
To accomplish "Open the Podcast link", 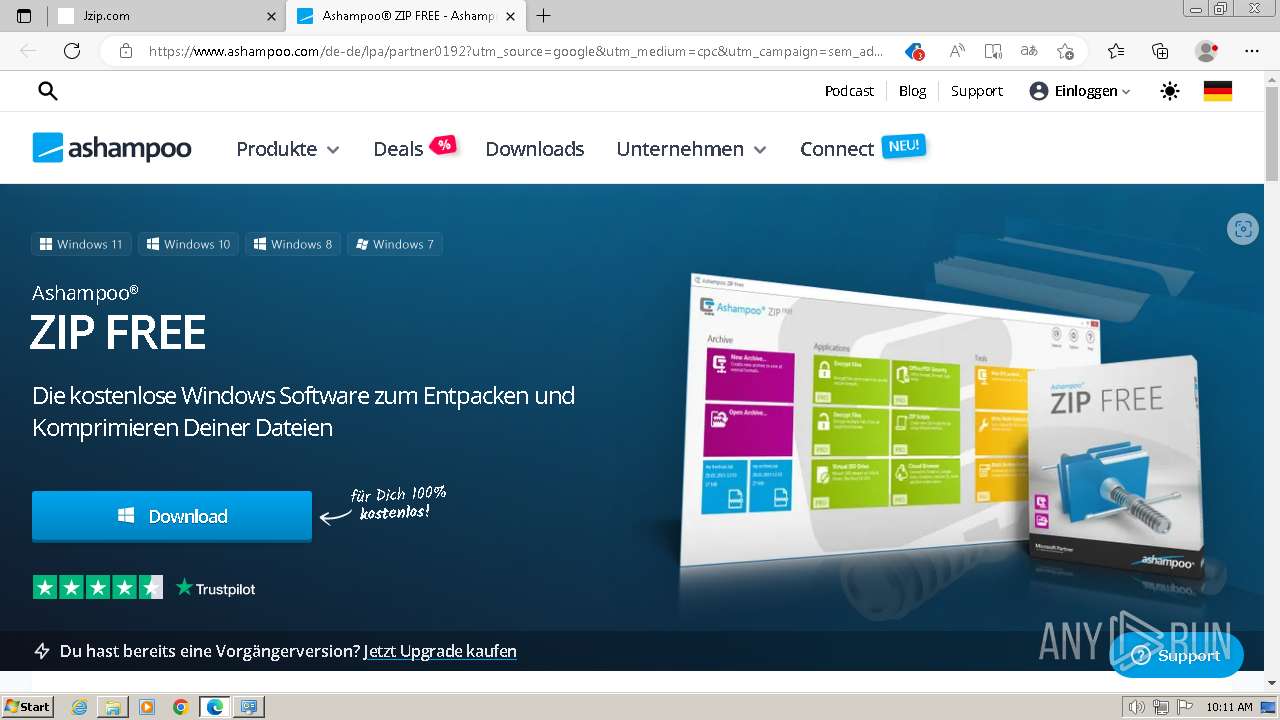I will coord(849,91).
